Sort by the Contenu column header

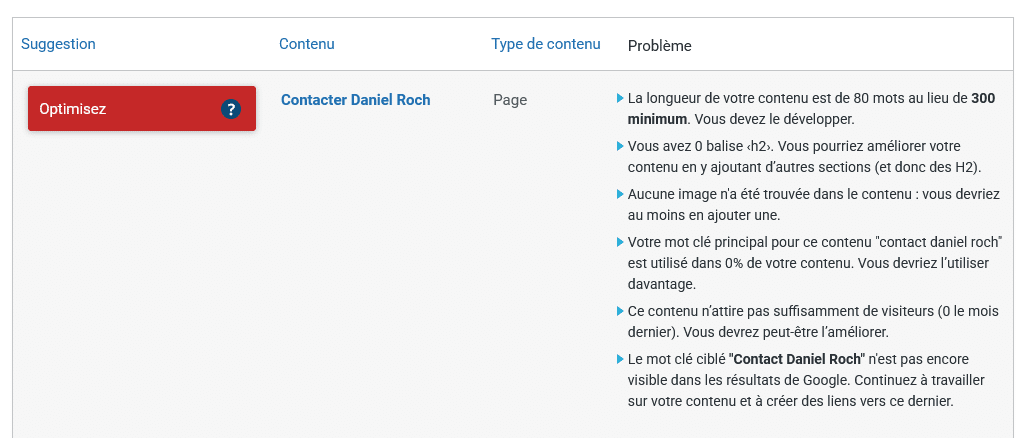tap(306, 44)
